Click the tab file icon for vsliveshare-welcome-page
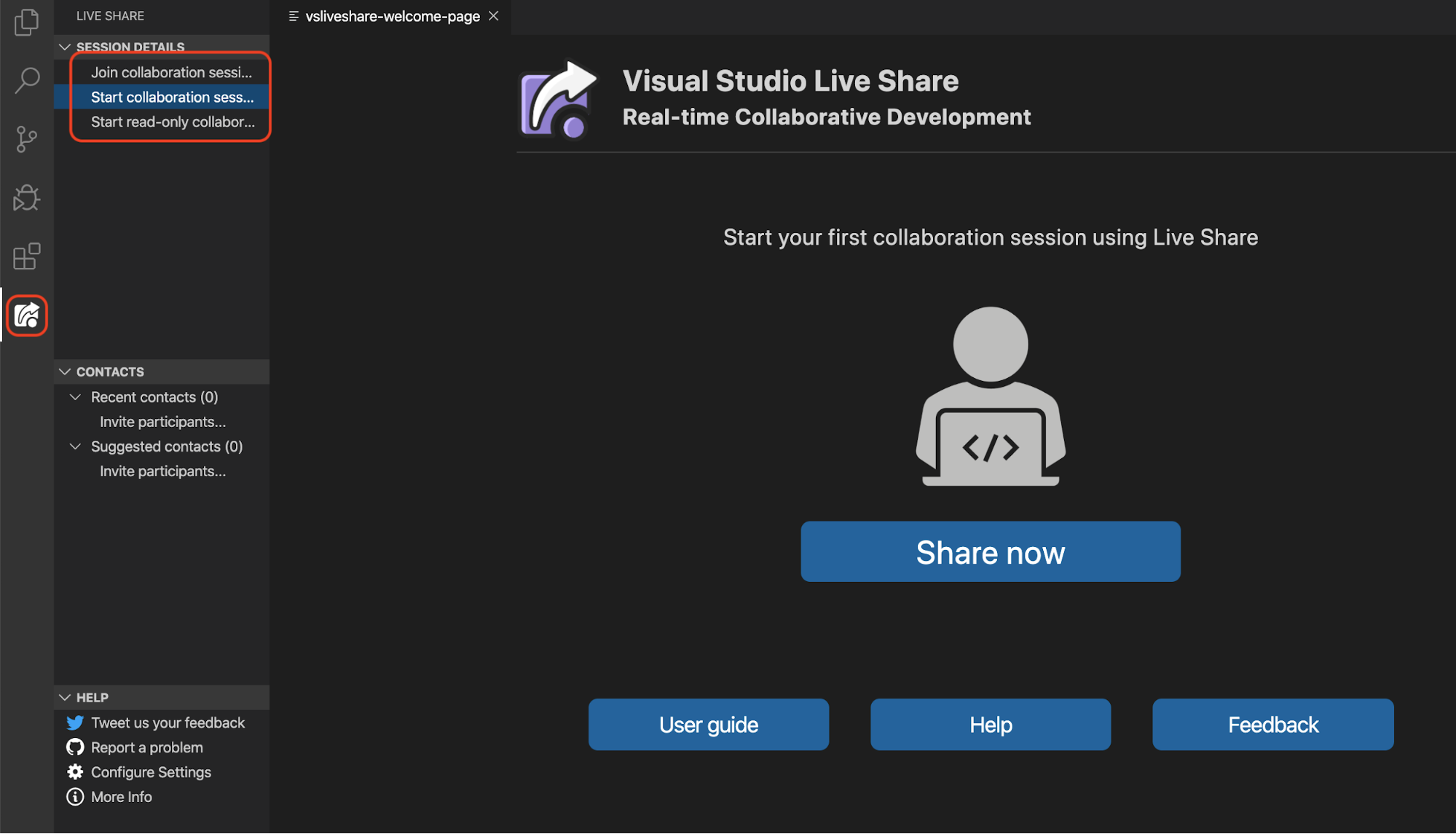 point(294,16)
